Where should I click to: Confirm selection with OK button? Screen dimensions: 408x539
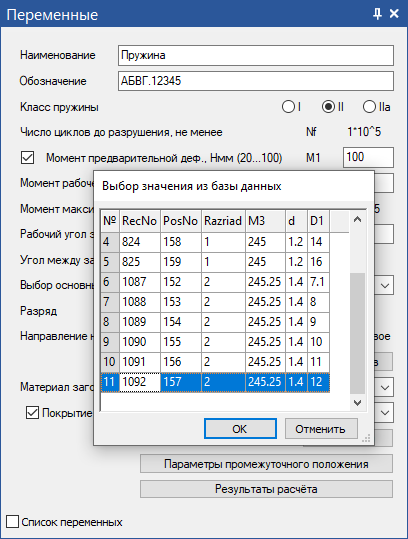point(240,429)
